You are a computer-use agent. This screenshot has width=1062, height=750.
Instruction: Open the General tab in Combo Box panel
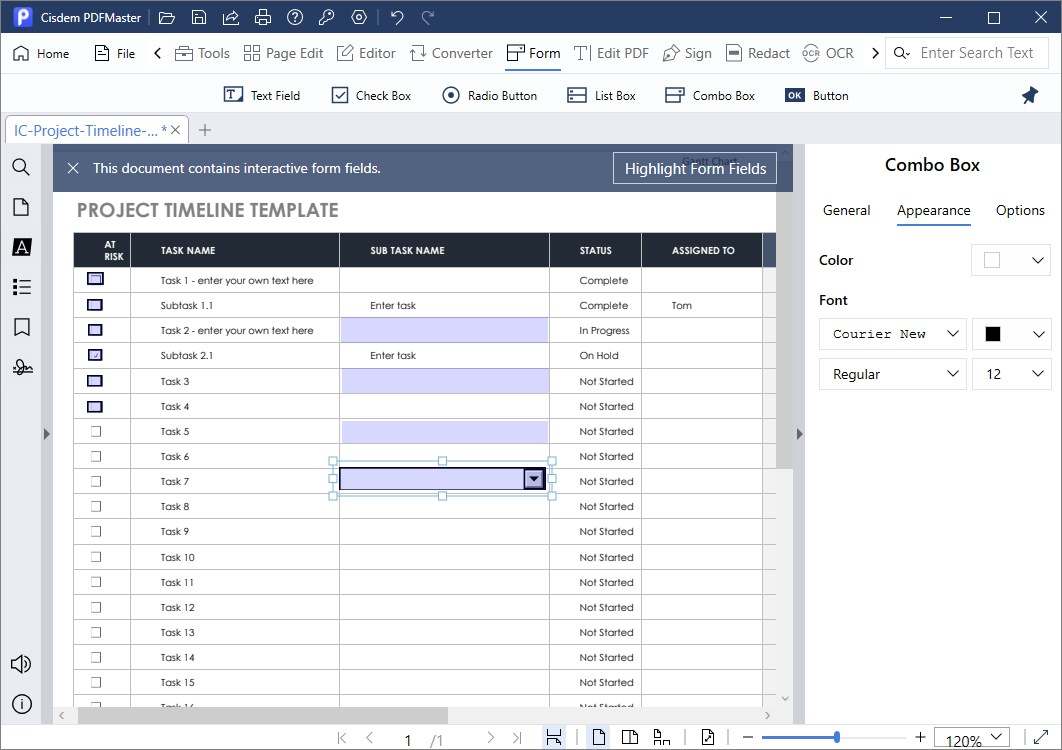(x=846, y=210)
